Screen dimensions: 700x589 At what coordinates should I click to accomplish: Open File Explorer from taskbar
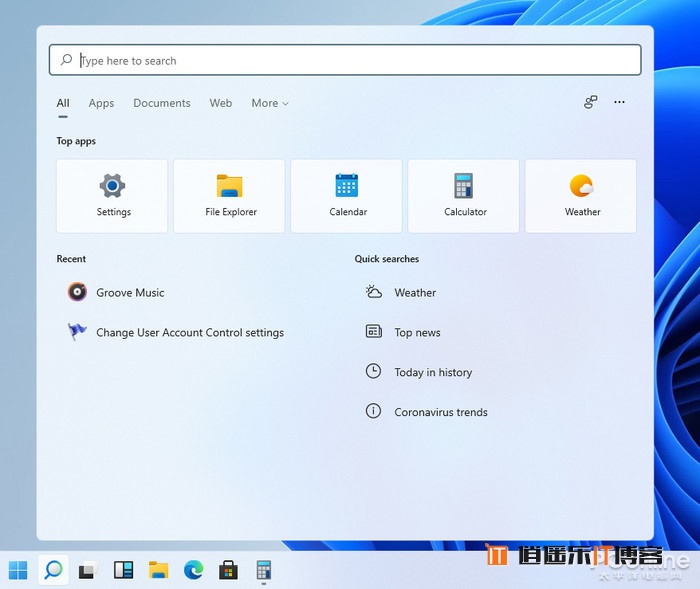point(158,570)
